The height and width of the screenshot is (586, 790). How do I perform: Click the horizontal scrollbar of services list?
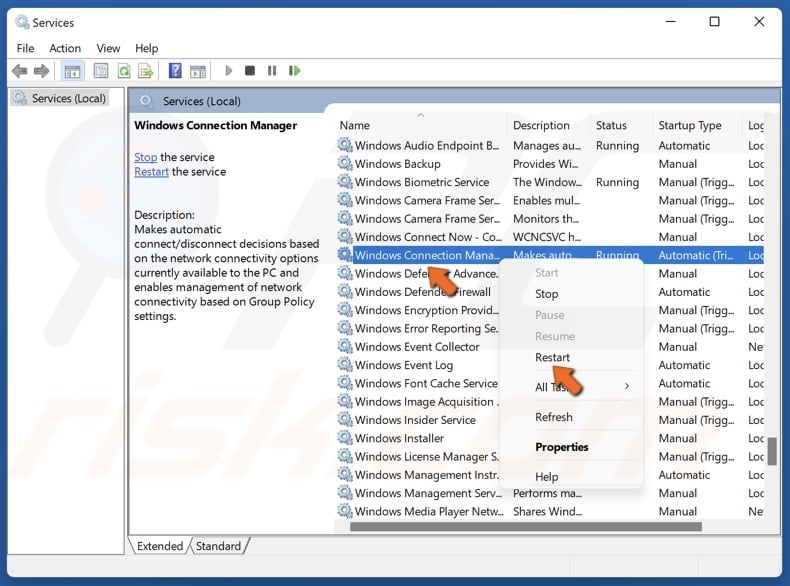525,527
